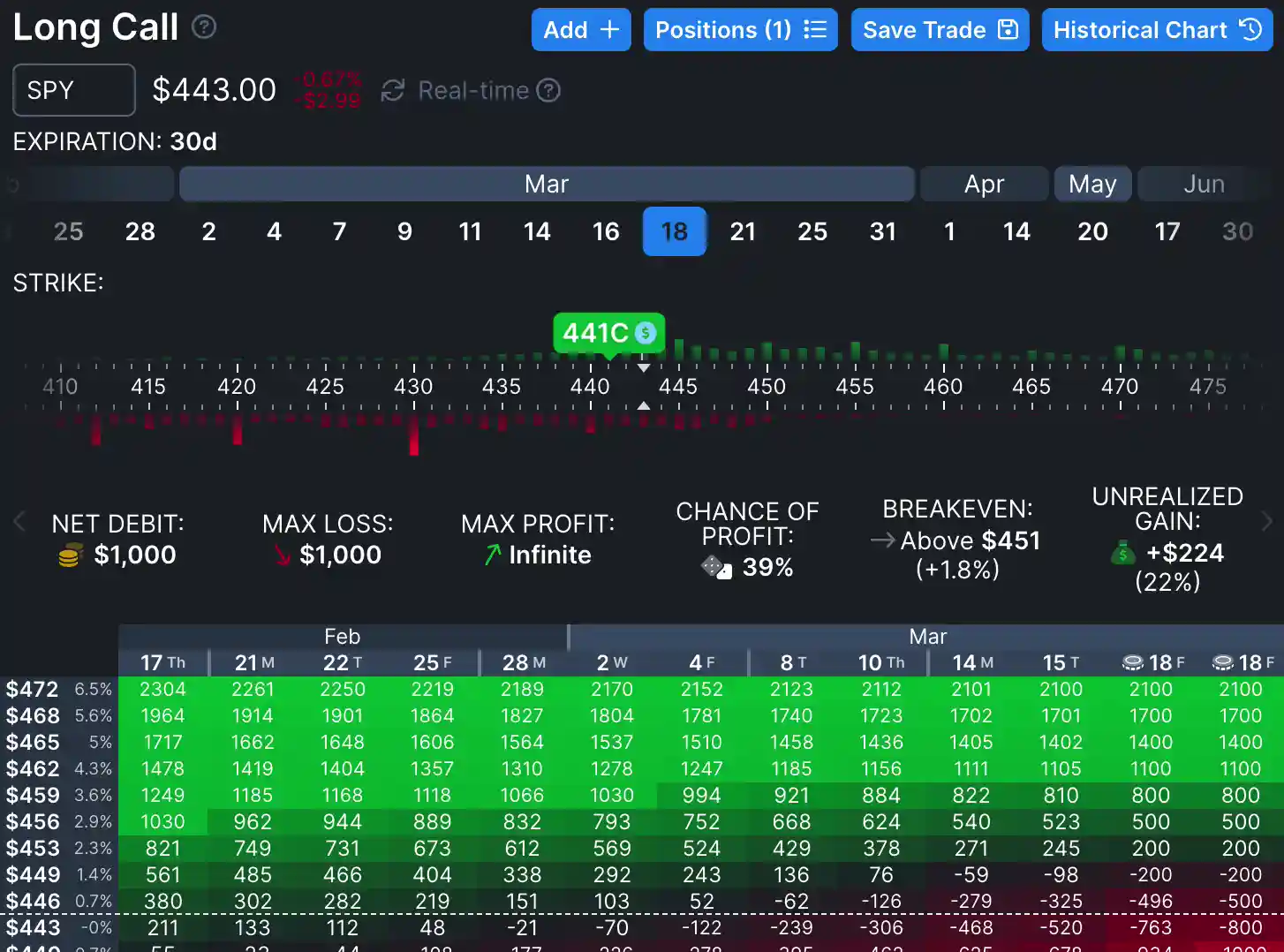This screenshot has width=1284, height=952.
Task: Click the green arrow icon beside Infinite
Action: pos(492,555)
